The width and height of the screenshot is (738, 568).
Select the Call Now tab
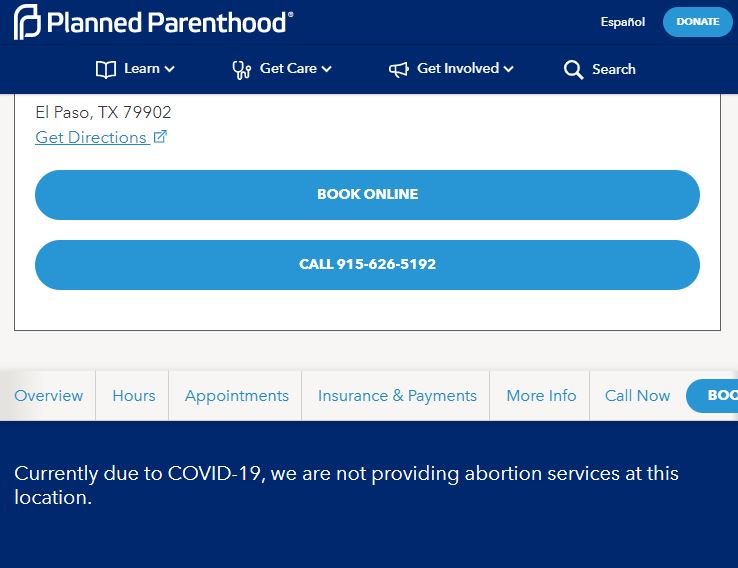click(x=637, y=395)
